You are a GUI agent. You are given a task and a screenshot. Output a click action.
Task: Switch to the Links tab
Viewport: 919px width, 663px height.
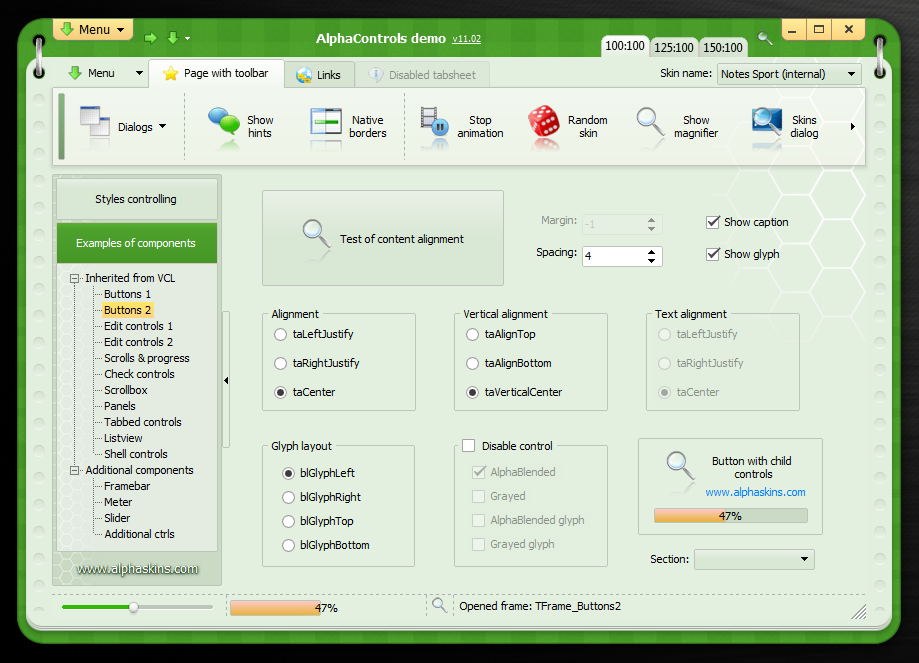[319, 75]
